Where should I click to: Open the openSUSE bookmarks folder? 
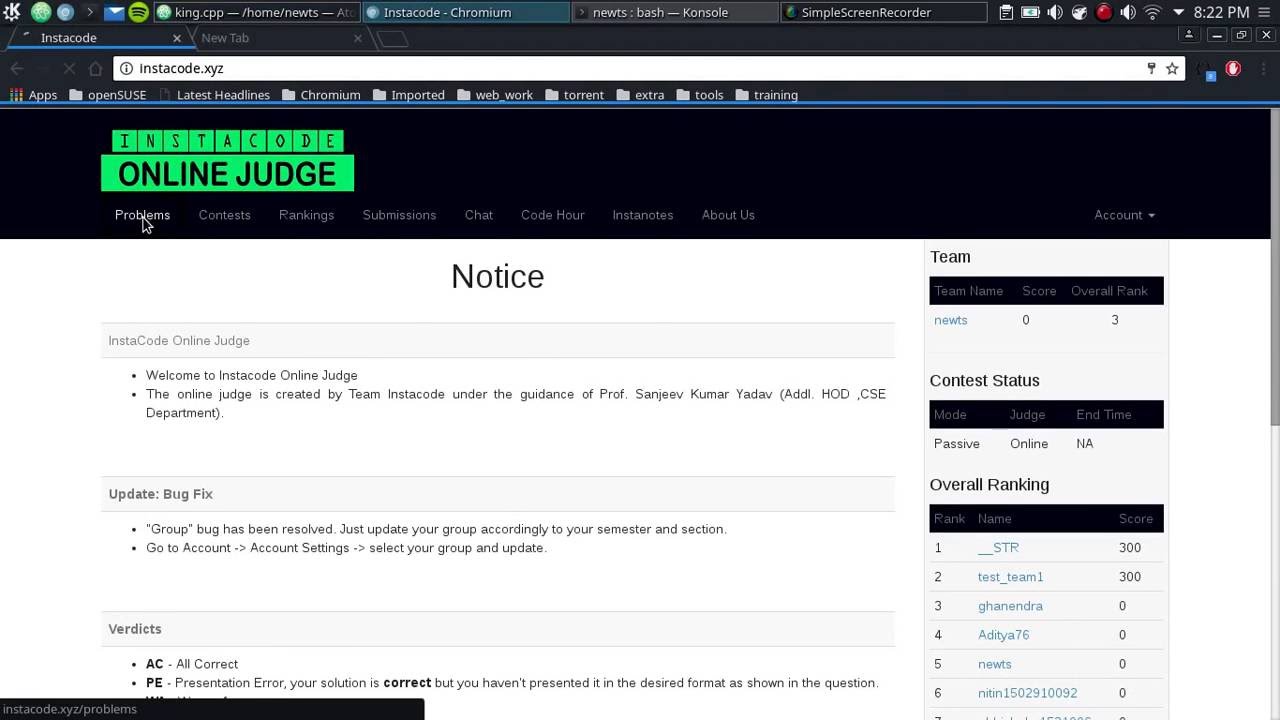click(x=106, y=95)
